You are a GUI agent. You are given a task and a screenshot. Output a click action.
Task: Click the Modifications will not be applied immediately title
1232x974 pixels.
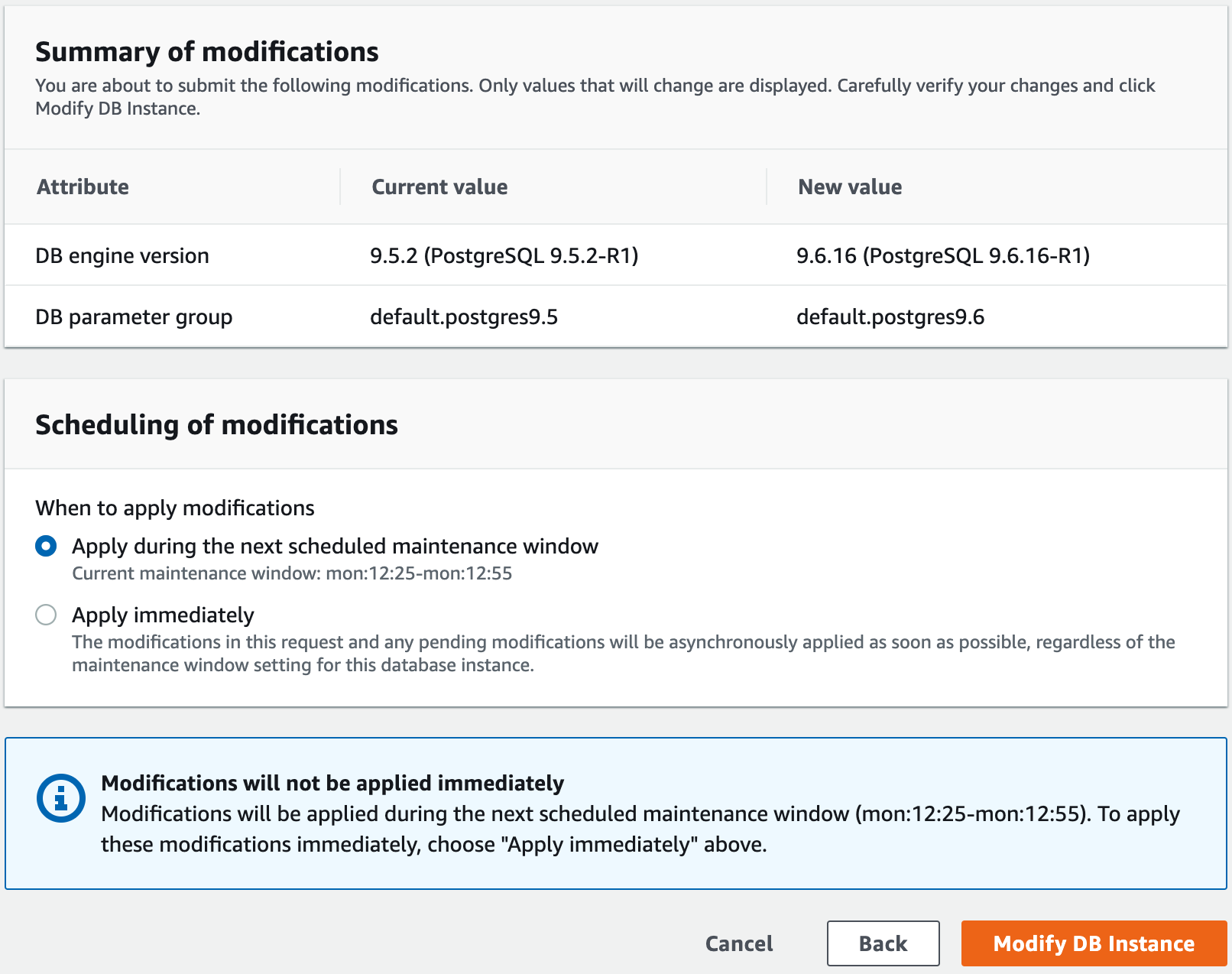332,783
